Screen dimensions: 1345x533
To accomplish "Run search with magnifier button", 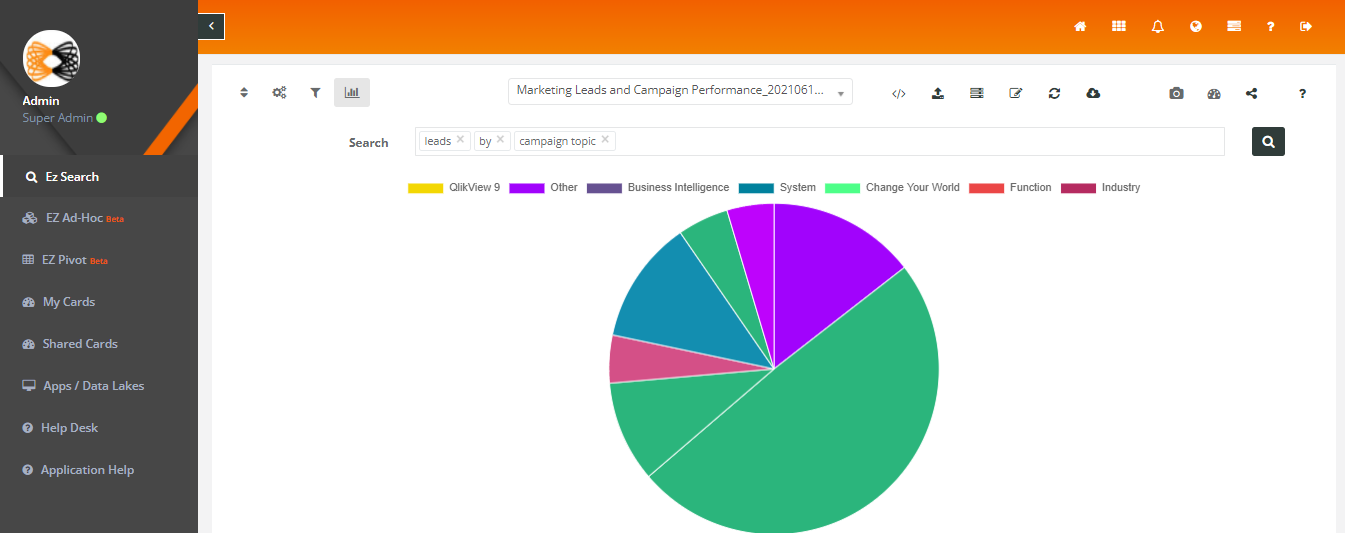I will [x=1268, y=141].
